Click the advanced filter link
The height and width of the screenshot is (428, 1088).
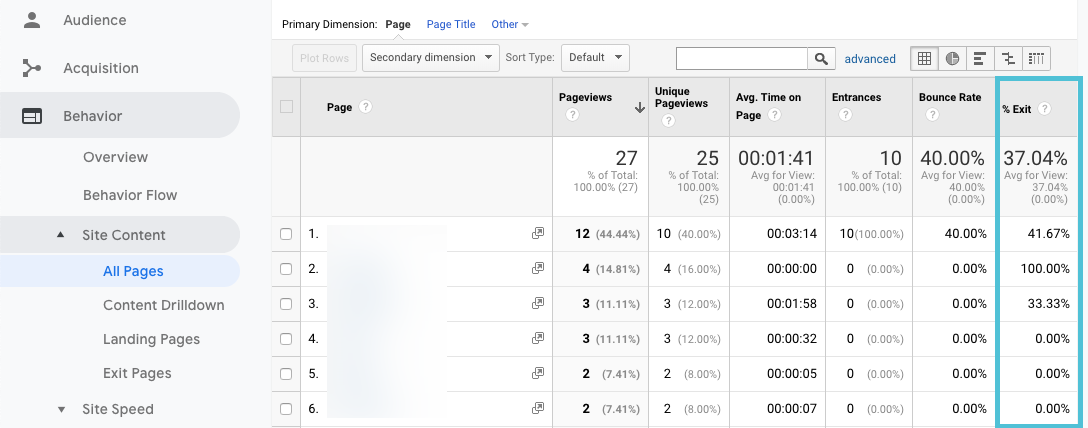coord(870,59)
